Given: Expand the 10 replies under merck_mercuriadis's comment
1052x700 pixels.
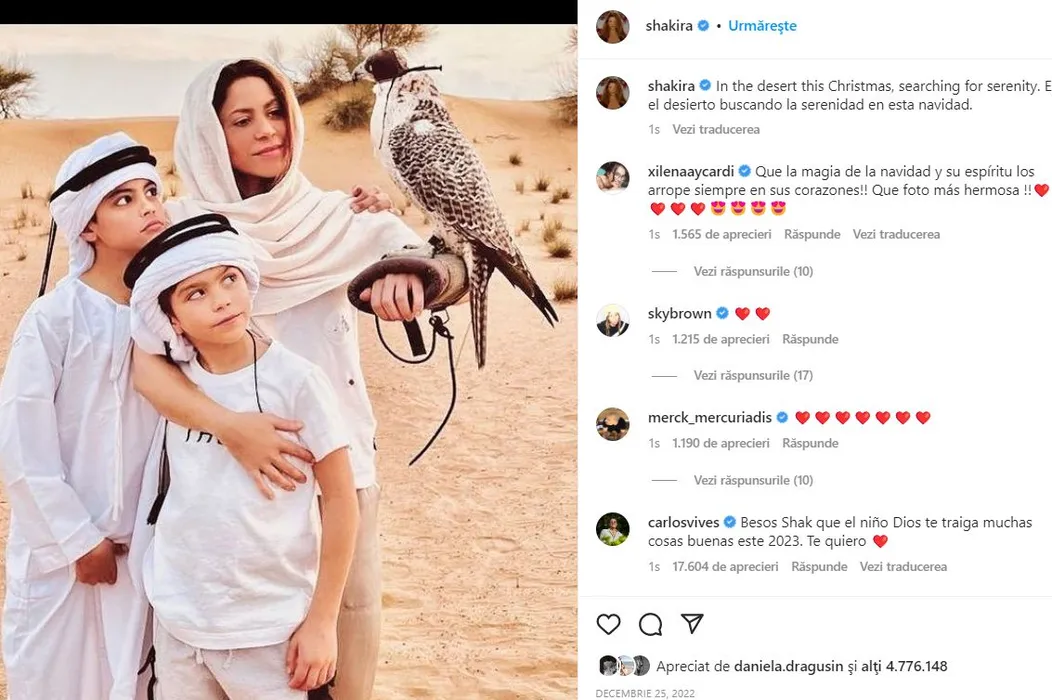Looking at the screenshot, I should 753,480.
